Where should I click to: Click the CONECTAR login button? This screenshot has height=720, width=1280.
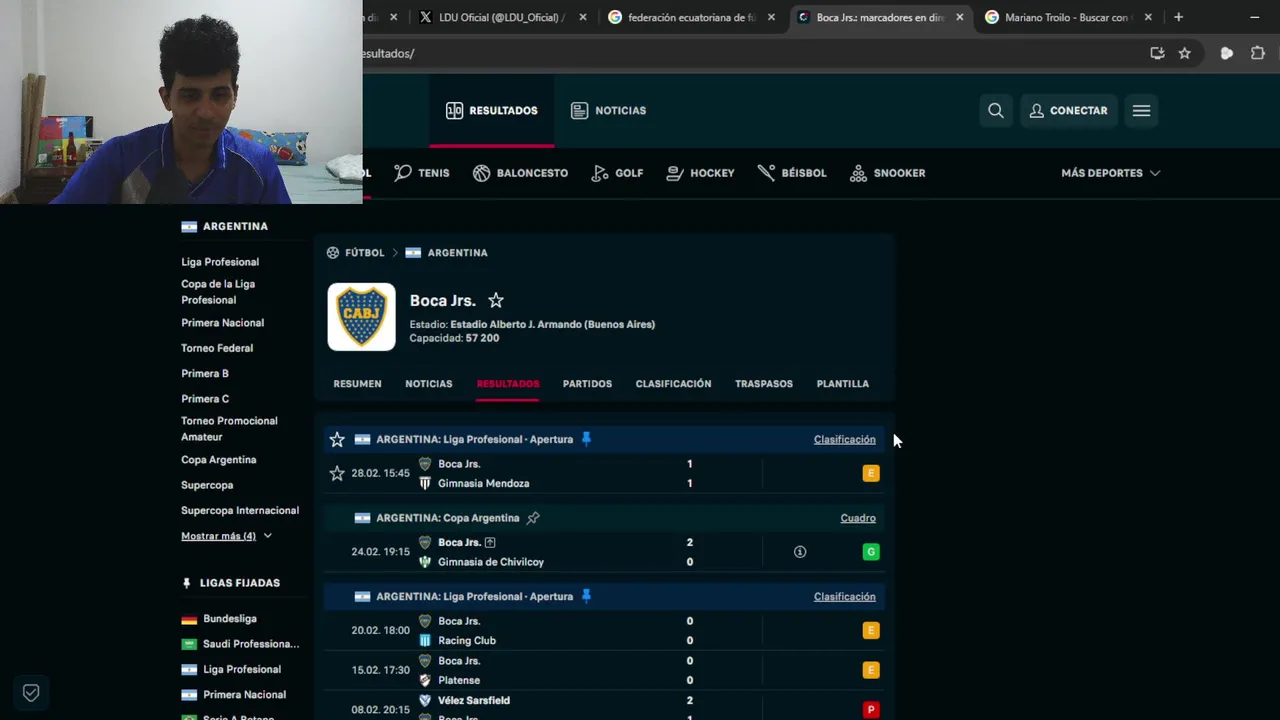point(1068,111)
